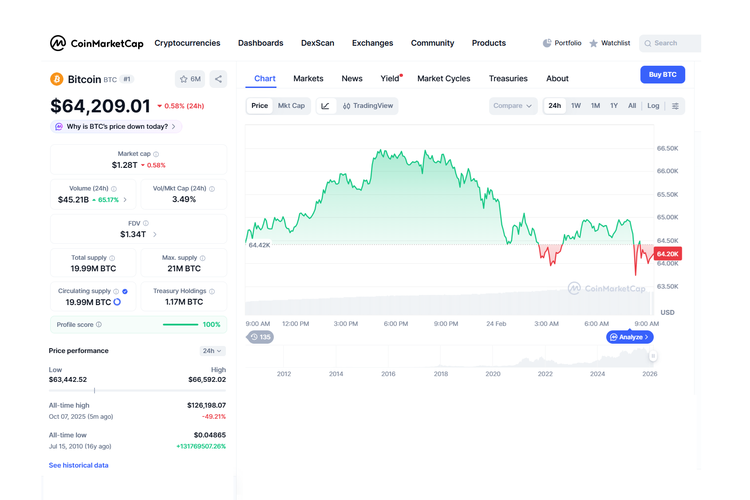Open the Price performance 24h dropdown

point(212,351)
